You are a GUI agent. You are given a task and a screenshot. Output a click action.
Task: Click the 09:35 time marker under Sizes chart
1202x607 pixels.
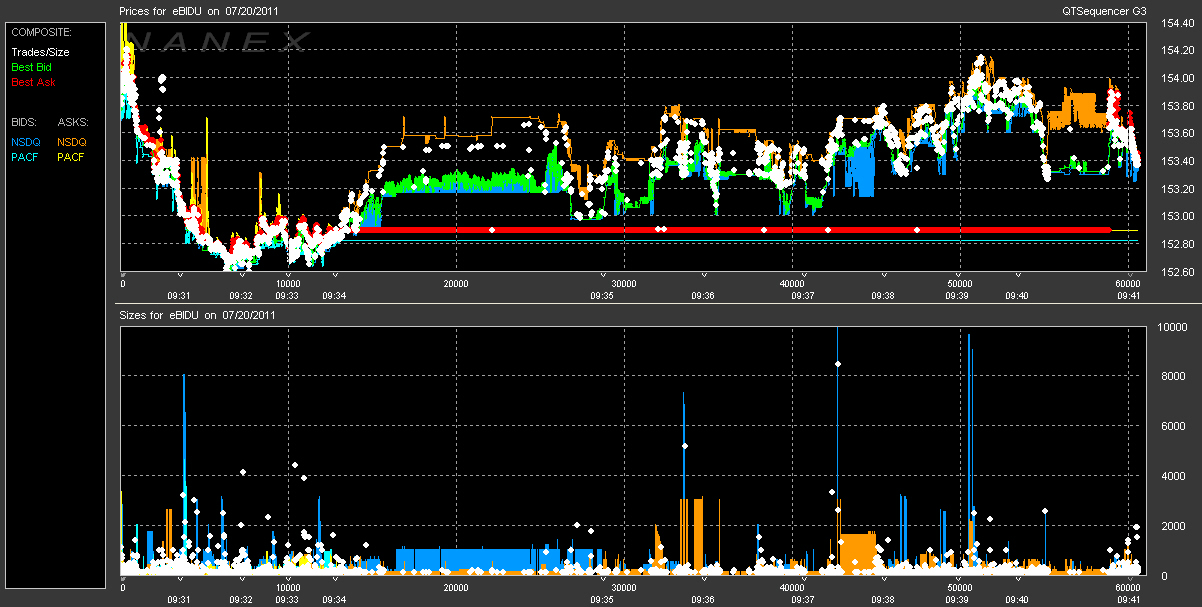[x=603, y=600]
